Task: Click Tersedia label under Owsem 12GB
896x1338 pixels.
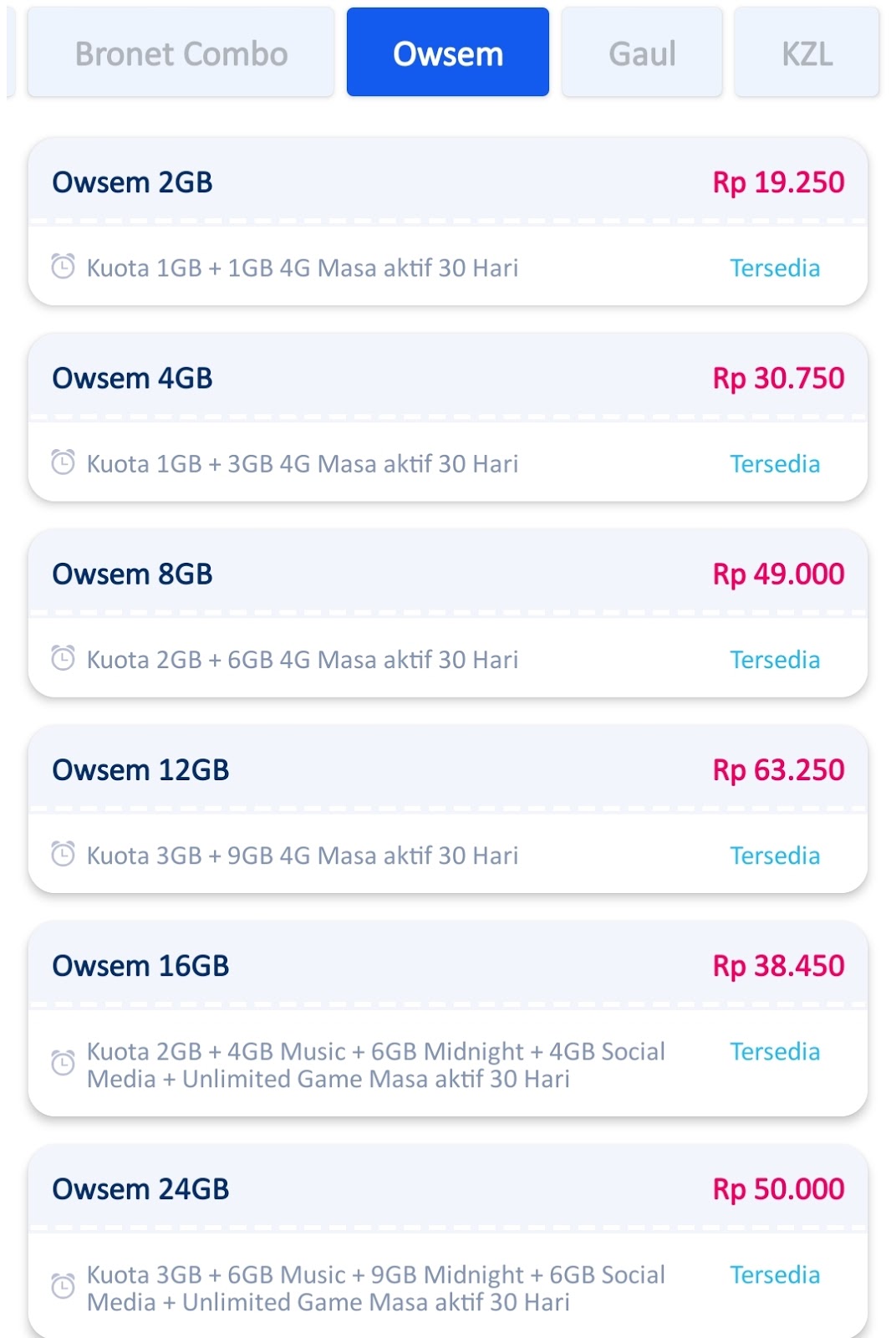Action: pyautogui.click(x=775, y=855)
